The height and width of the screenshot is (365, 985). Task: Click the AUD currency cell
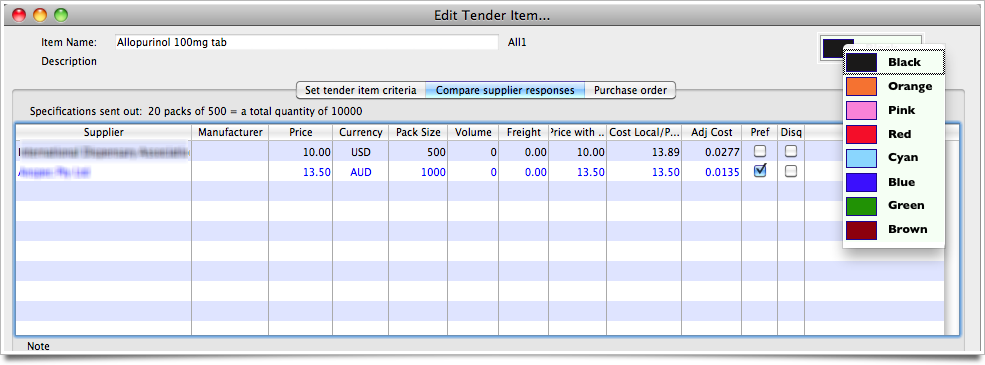361,172
